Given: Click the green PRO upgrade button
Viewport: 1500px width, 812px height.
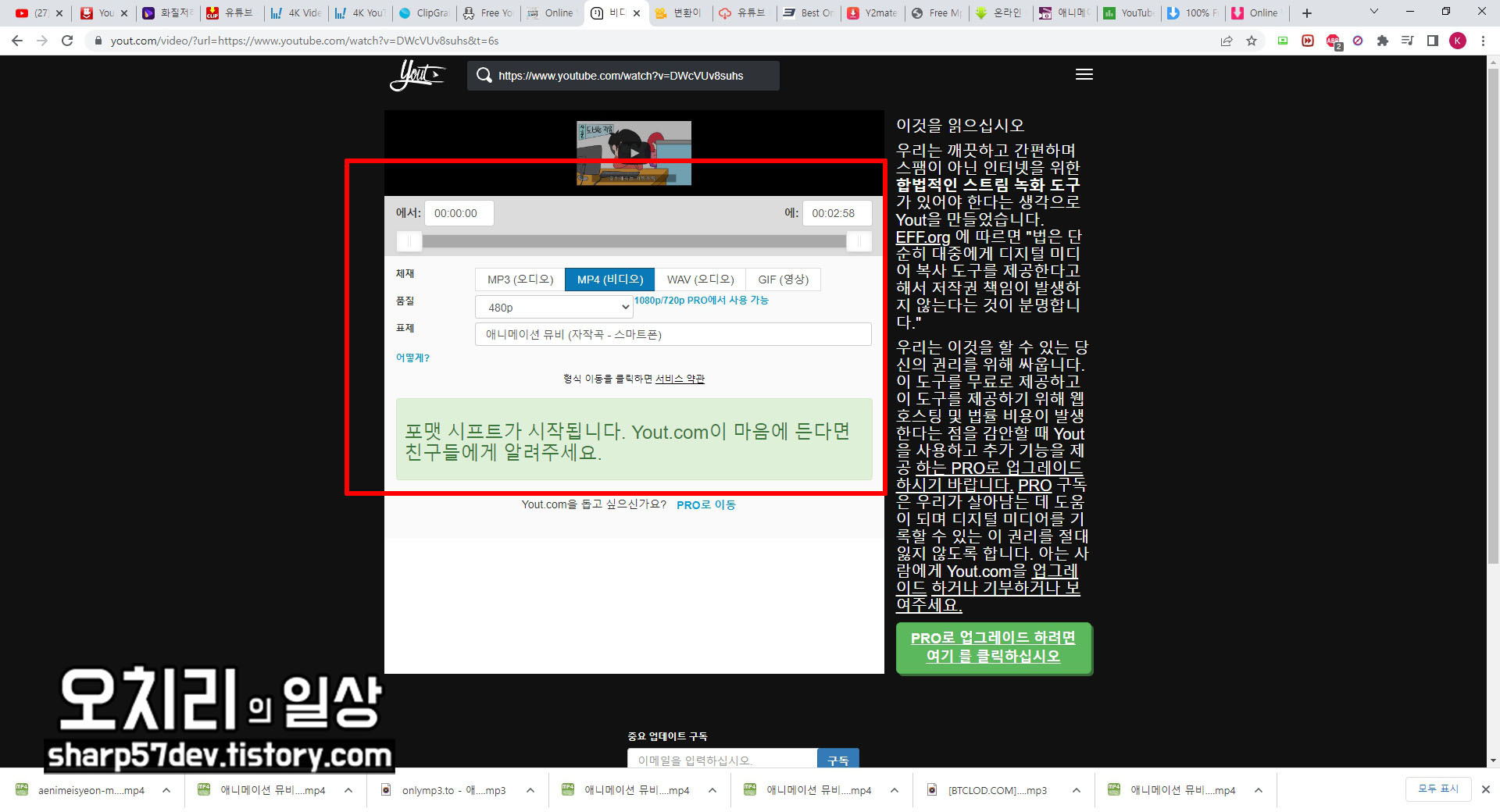Looking at the screenshot, I should [x=993, y=647].
